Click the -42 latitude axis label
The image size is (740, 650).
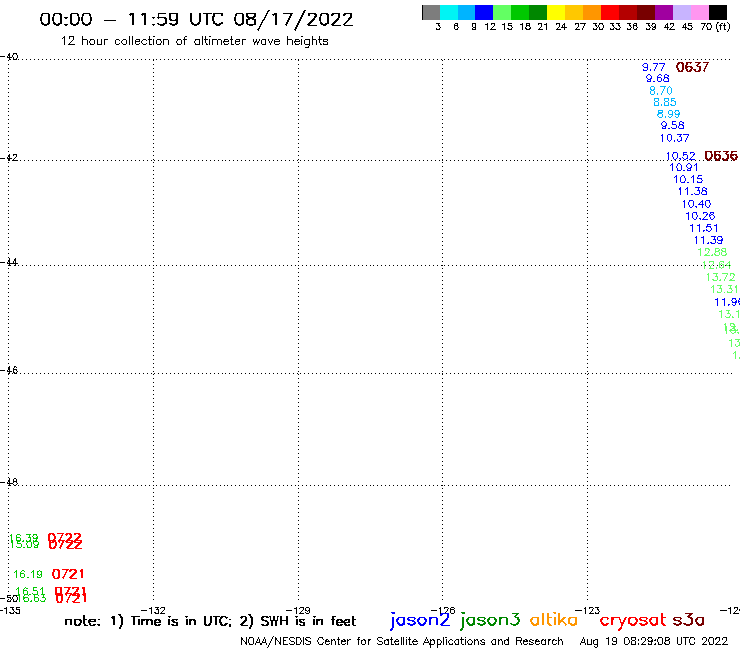pyautogui.click(x=9, y=157)
